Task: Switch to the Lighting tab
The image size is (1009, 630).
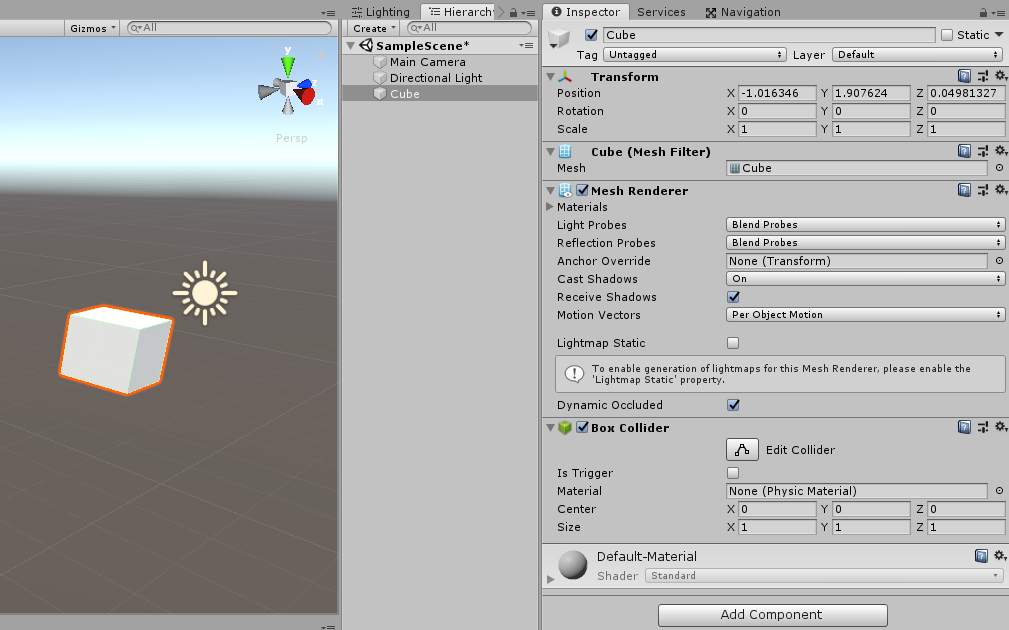Action: click(x=389, y=11)
